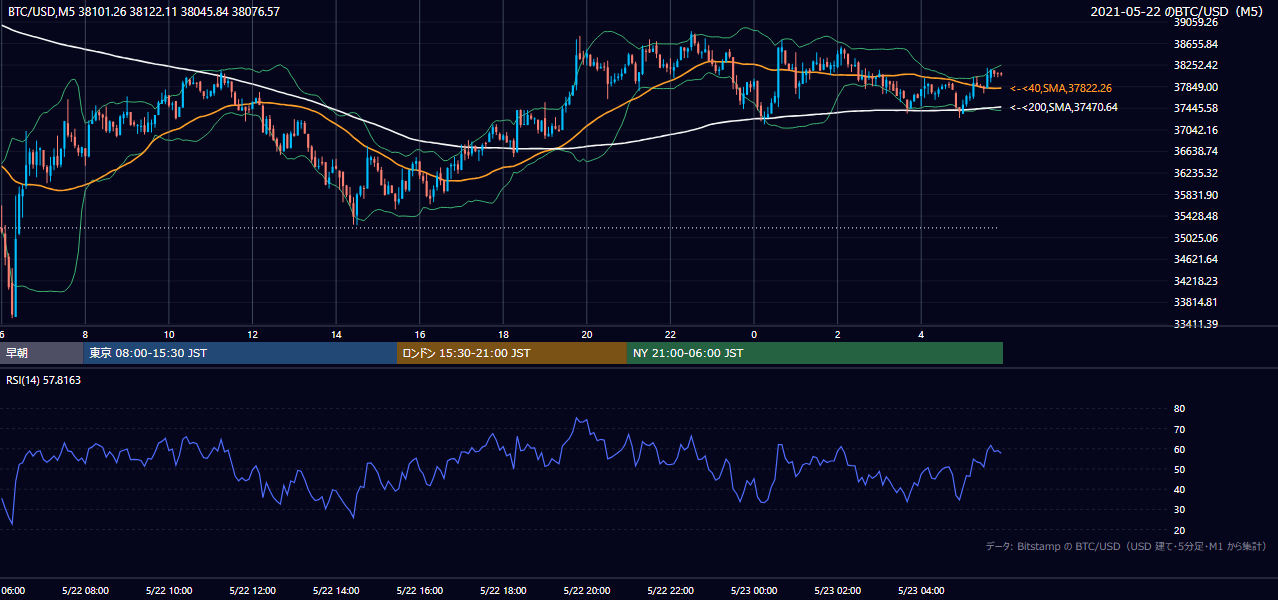Click the 5/22 10:00 time label

[x=169, y=590]
